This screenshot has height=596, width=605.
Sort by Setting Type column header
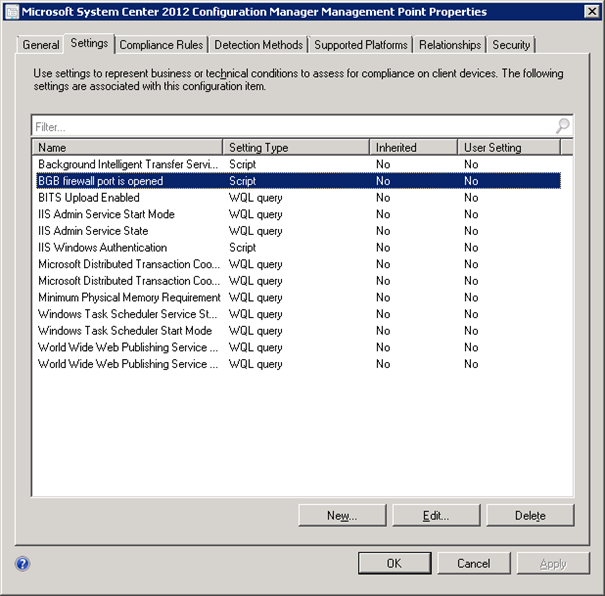click(x=296, y=147)
